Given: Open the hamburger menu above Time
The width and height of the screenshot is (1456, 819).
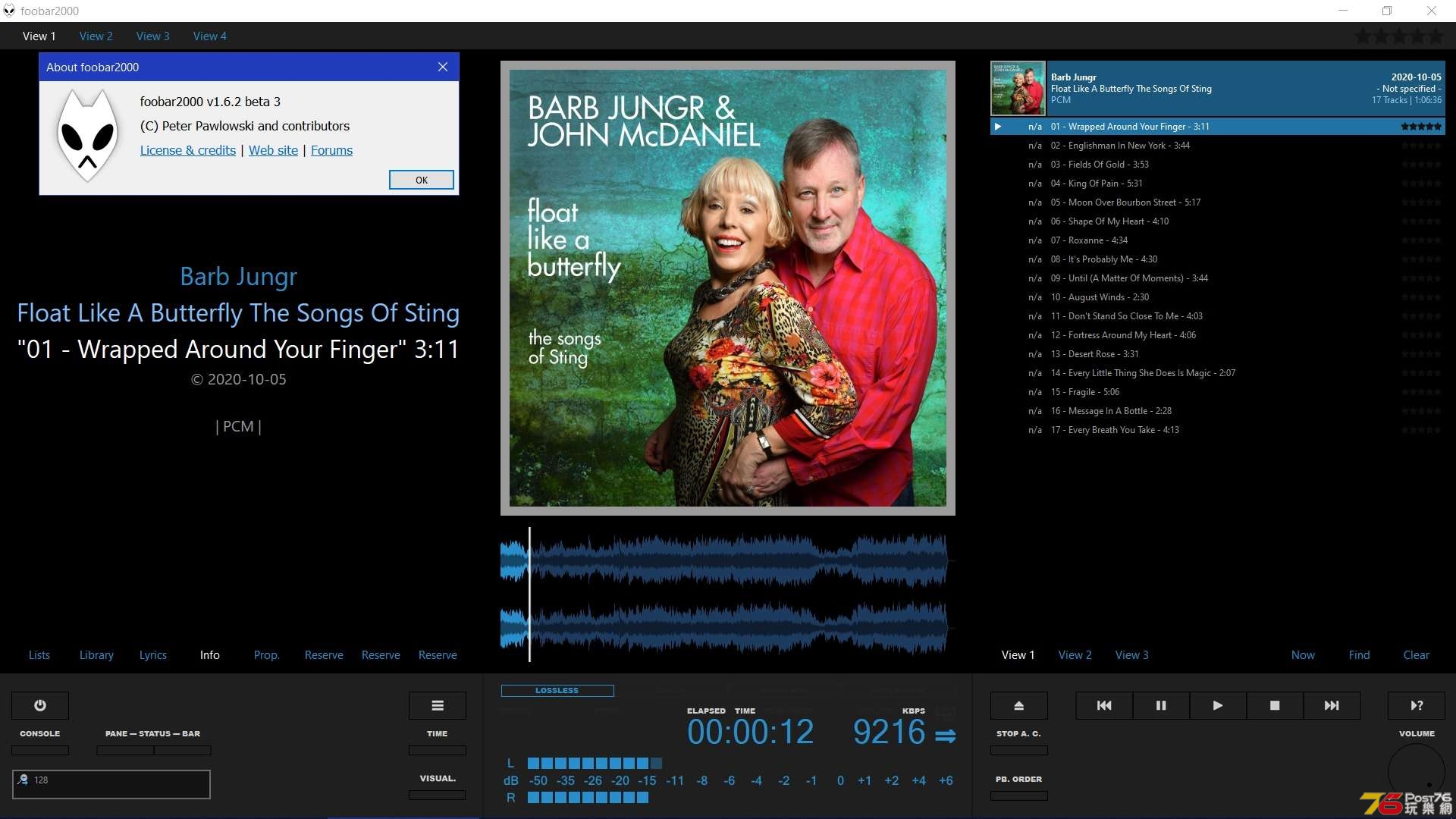Looking at the screenshot, I should 438,705.
